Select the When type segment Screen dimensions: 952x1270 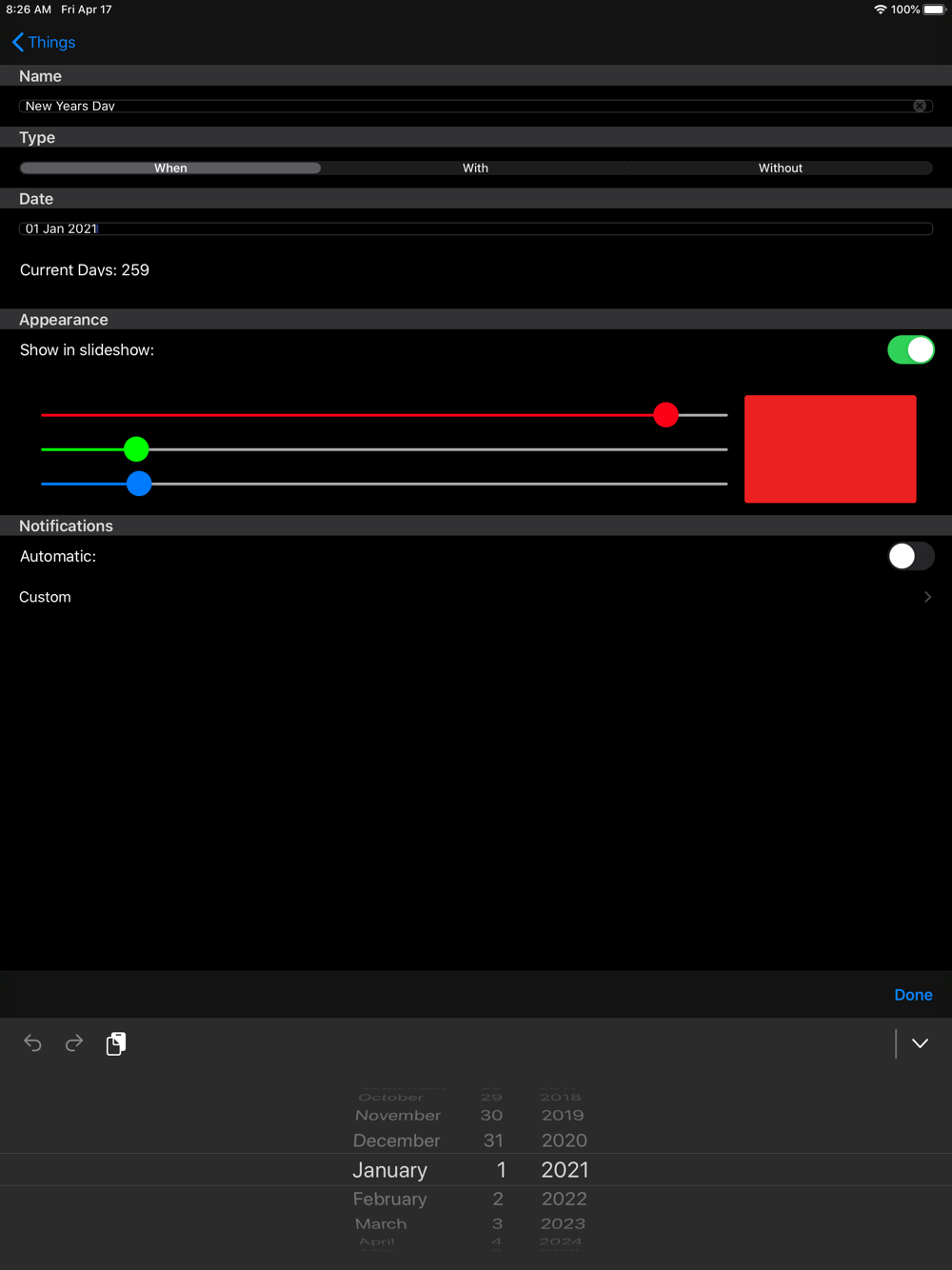(x=170, y=168)
